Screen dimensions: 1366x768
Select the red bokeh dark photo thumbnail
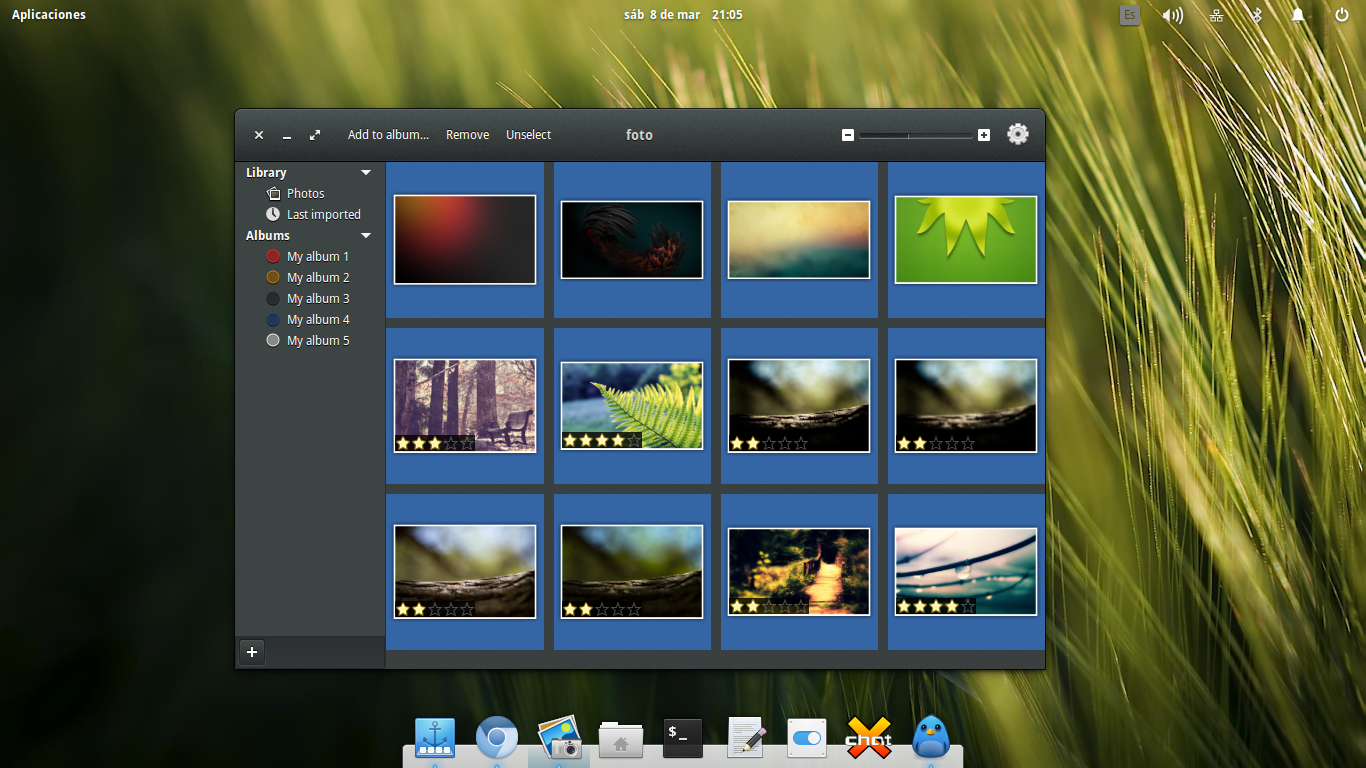(465, 240)
